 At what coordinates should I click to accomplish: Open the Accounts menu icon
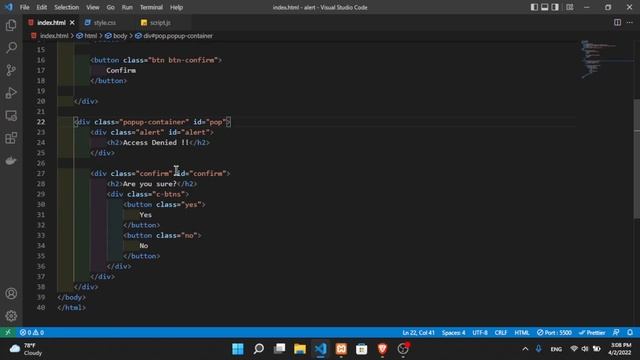(x=11, y=293)
